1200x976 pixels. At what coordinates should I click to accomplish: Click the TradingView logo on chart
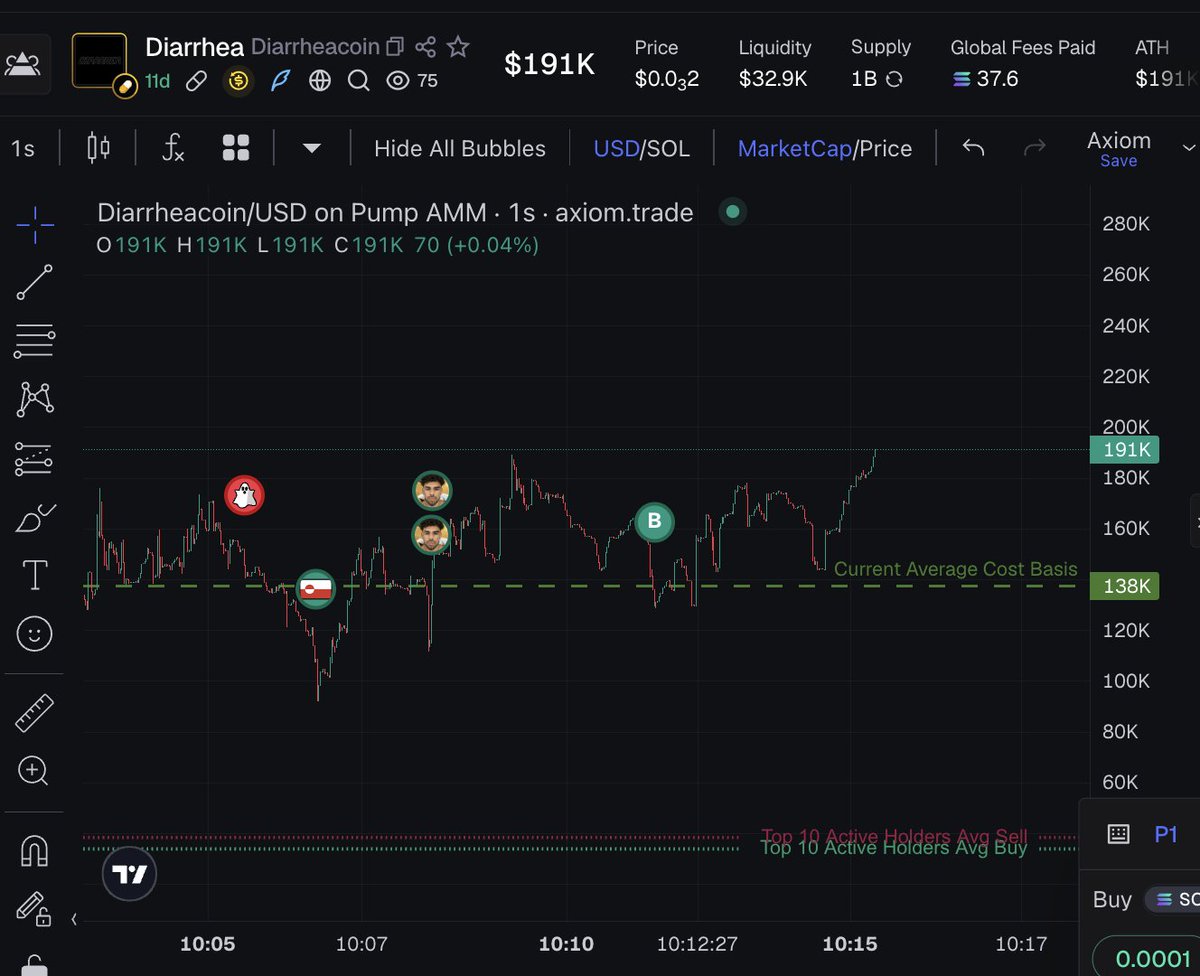pyautogui.click(x=130, y=875)
